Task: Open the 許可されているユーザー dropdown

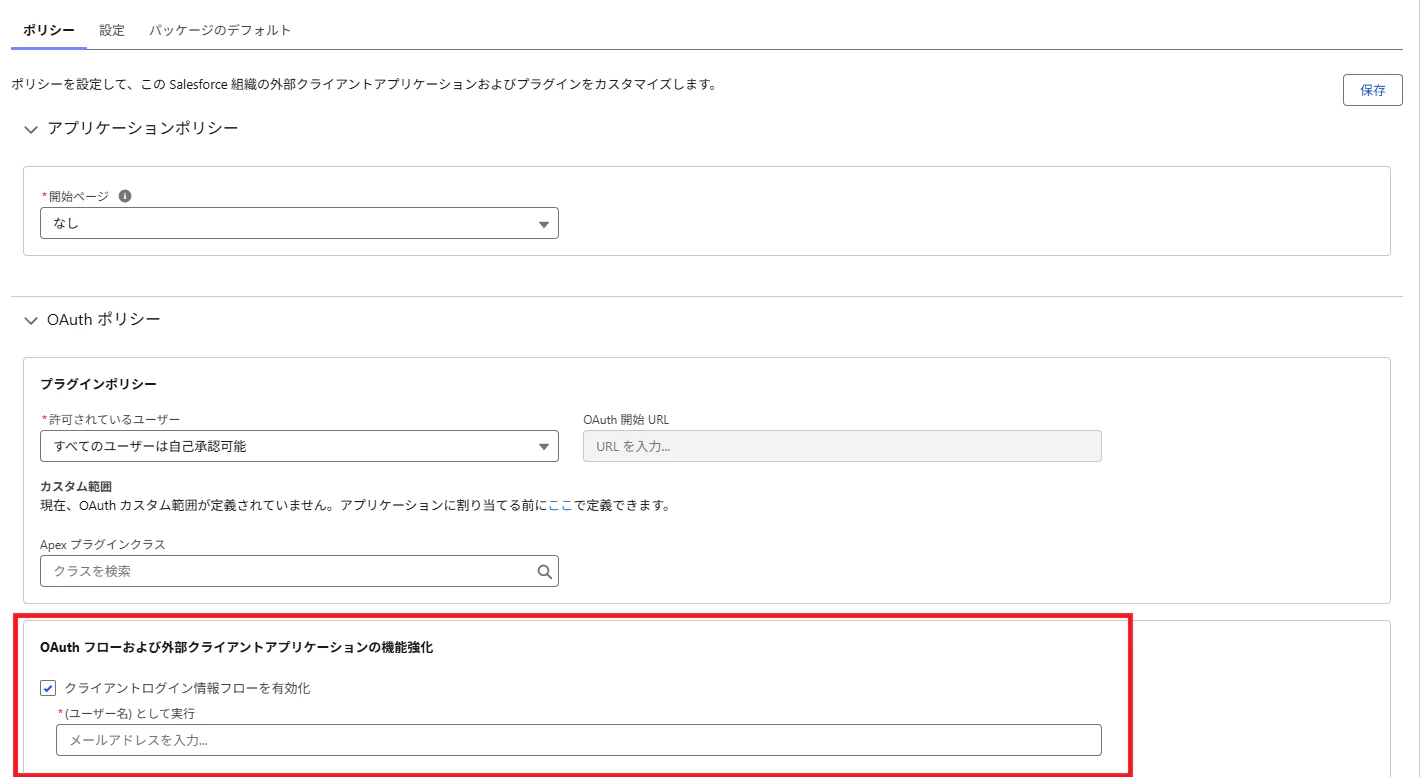Action: coord(299,446)
